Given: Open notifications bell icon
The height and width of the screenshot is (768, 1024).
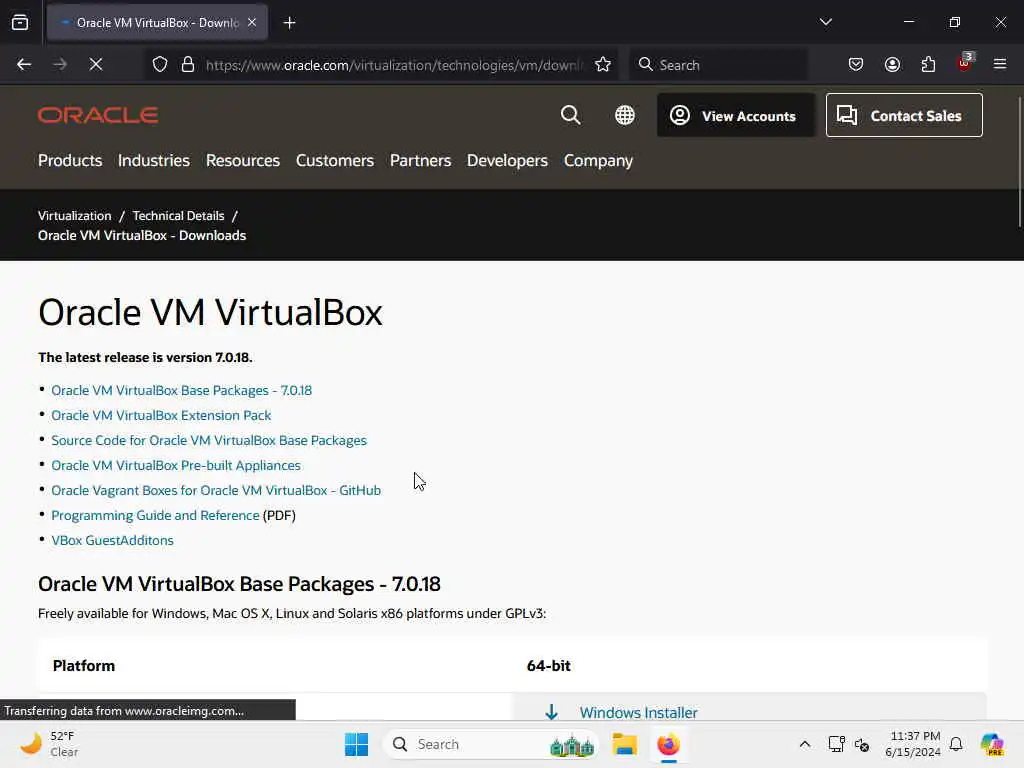Looking at the screenshot, I should click(x=956, y=744).
